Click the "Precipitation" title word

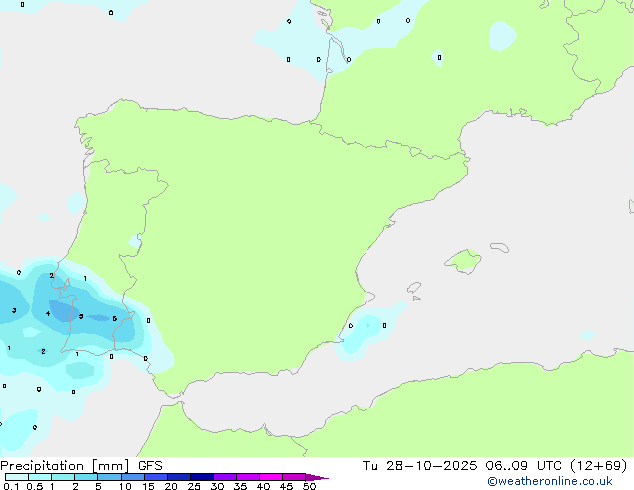(42, 466)
